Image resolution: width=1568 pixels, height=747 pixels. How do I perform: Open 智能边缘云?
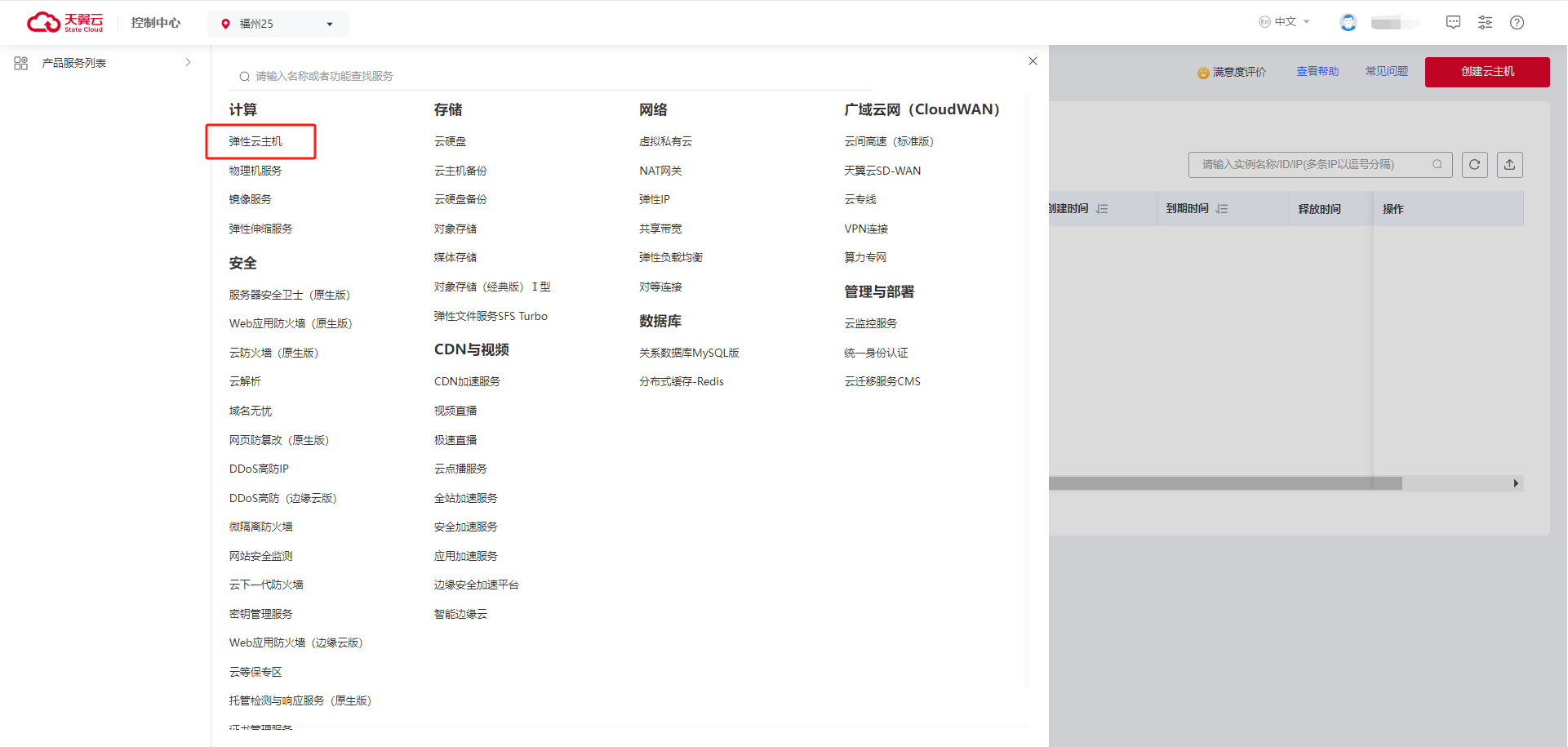click(460, 614)
